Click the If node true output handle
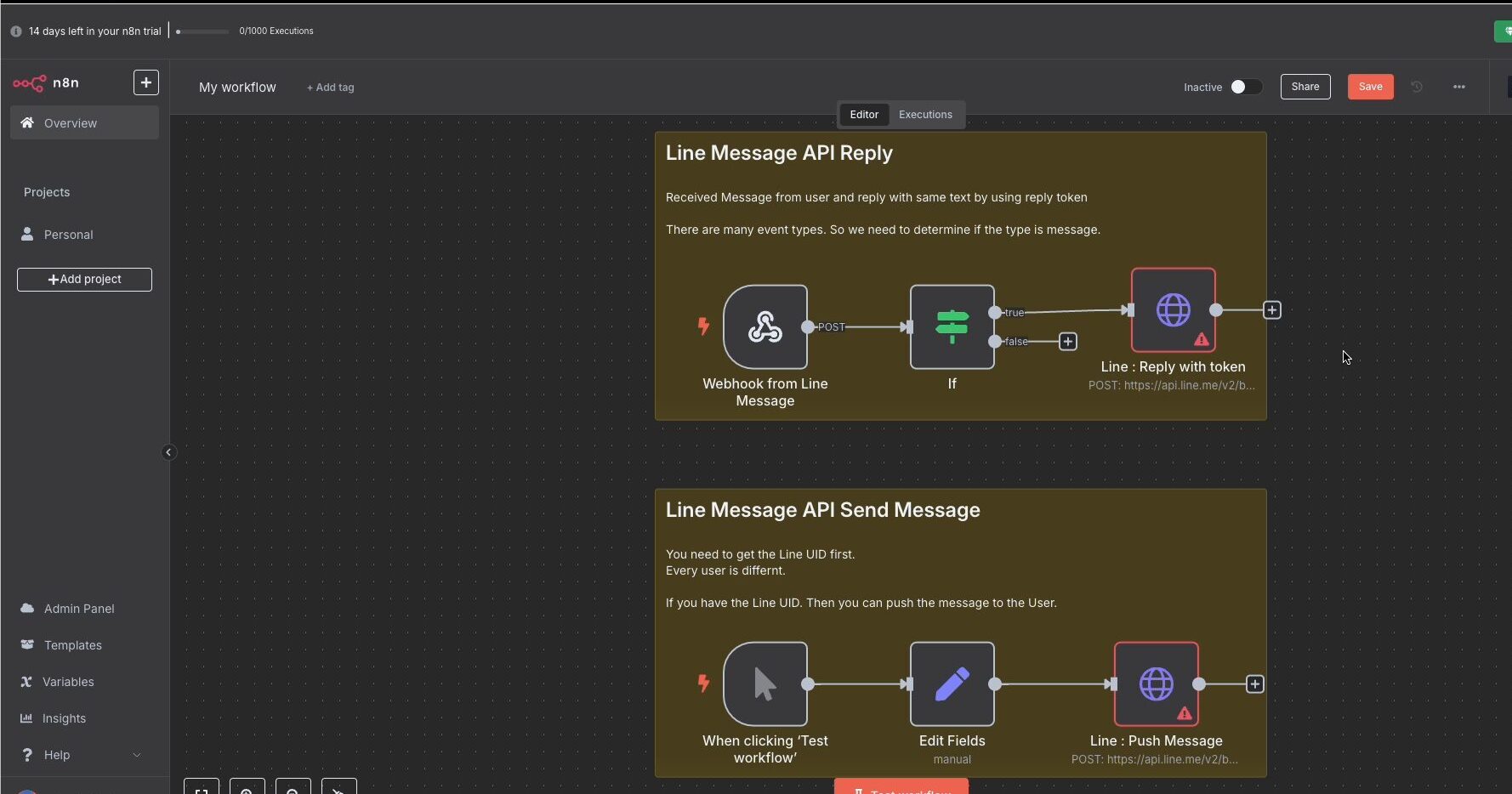 (995, 313)
